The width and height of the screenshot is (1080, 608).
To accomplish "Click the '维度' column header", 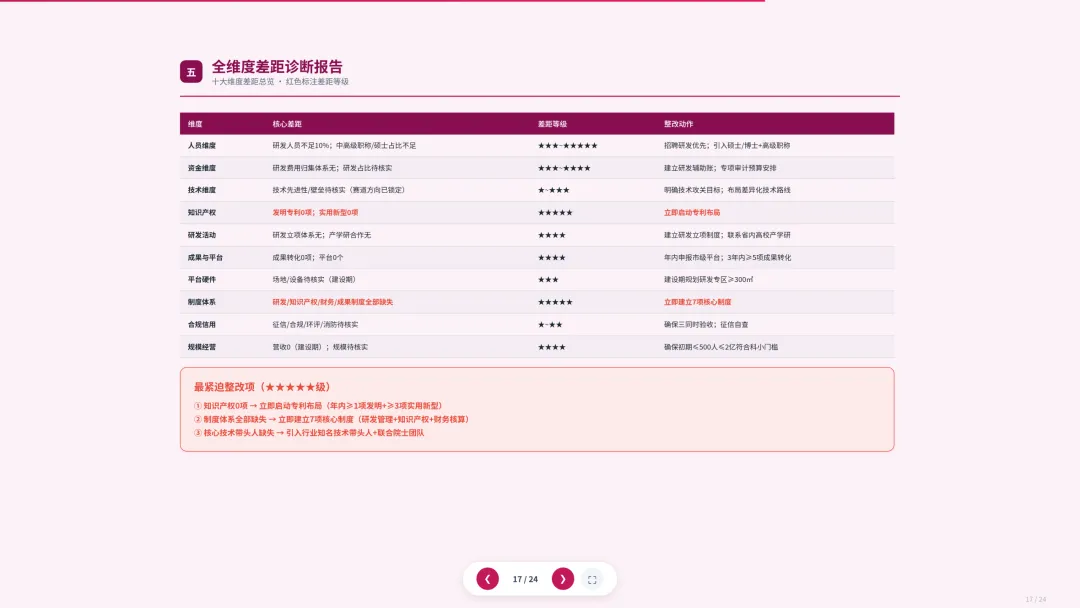I will coord(195,124).
